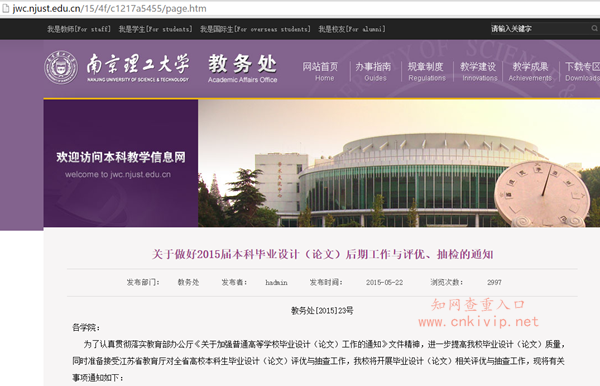
Task: Click the page icon beside the URL
Action: pos(5,8)
